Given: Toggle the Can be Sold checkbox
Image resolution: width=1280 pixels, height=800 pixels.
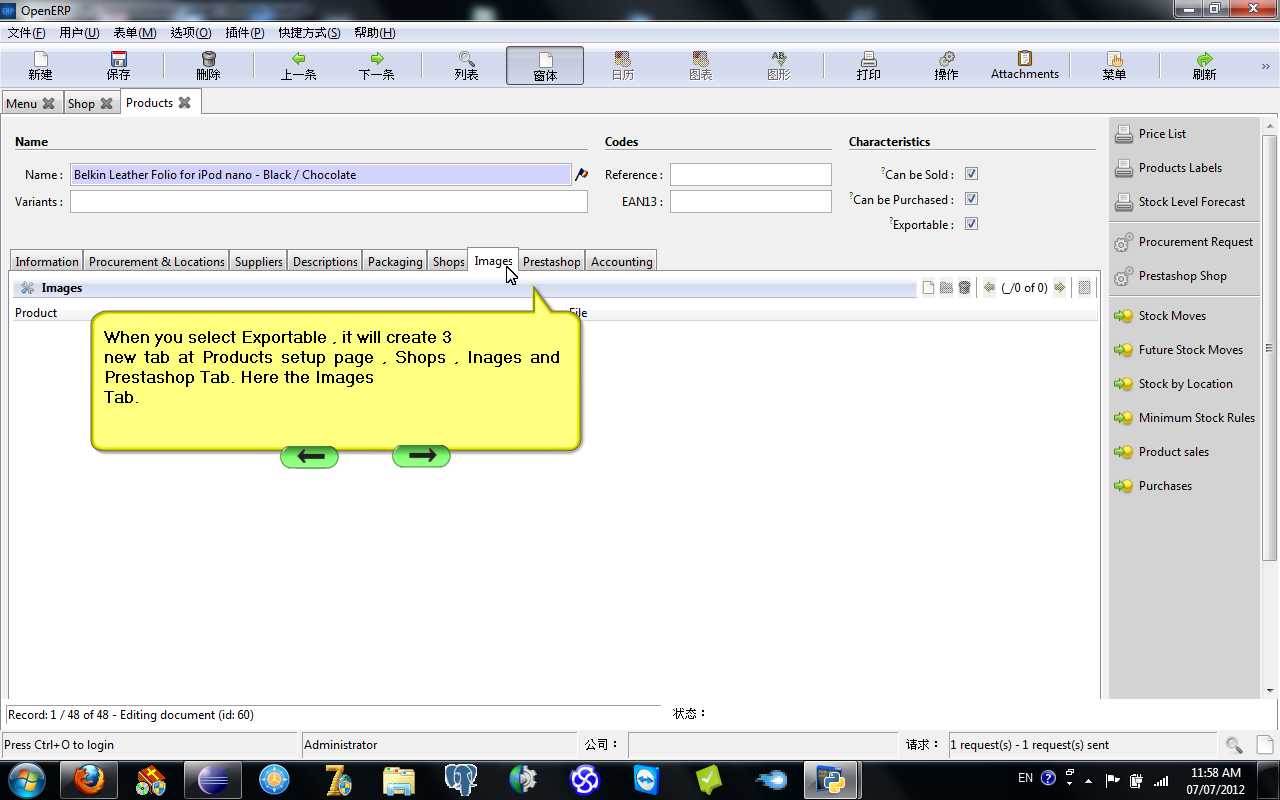Looking at the screenshot, I should tap(971, 174).
